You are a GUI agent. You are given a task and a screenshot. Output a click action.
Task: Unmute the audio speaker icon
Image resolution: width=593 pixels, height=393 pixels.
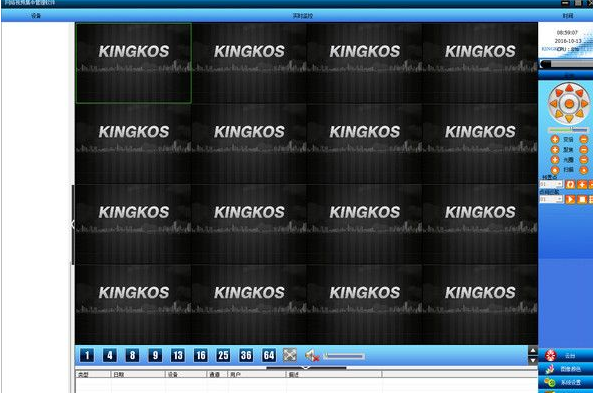pos(312,356)
